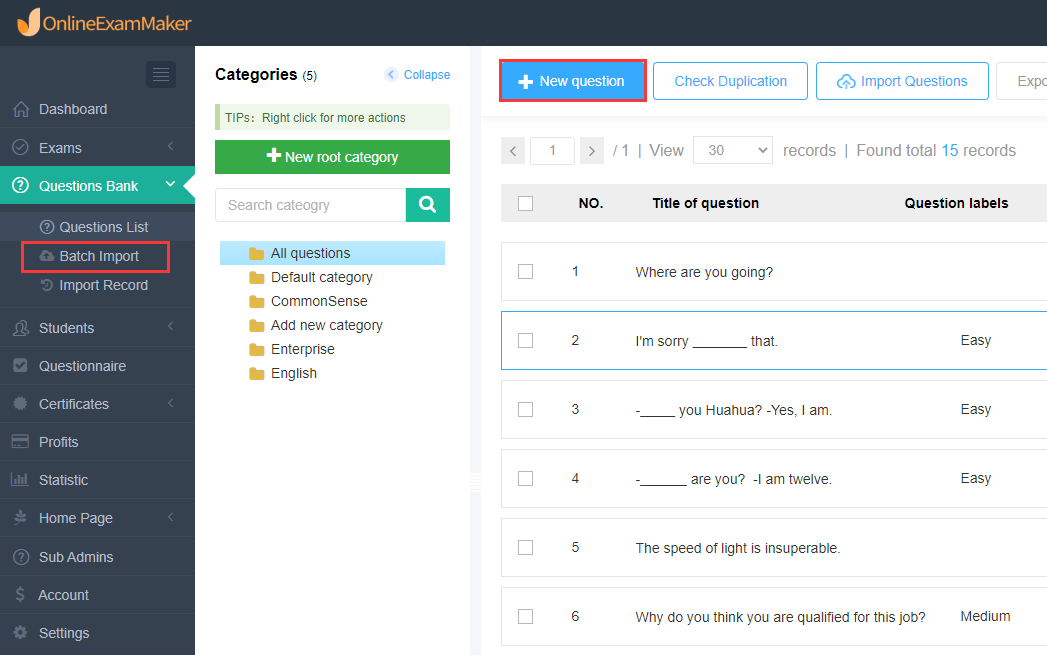1047x655 pixels.
Task: Click the Search category input field
Action: coord(310,204)
